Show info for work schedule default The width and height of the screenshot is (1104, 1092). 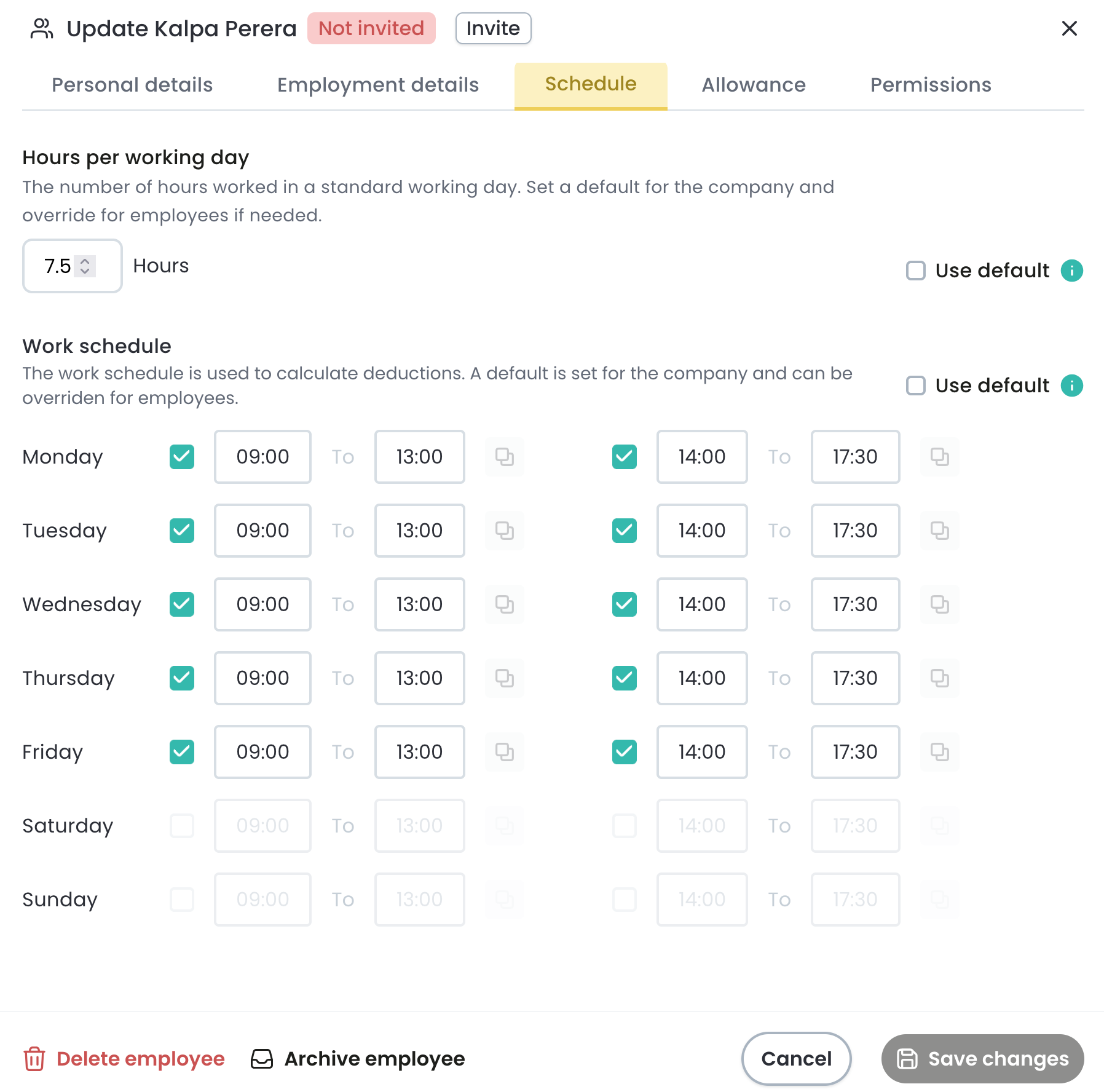click(x=1071, y=386)
